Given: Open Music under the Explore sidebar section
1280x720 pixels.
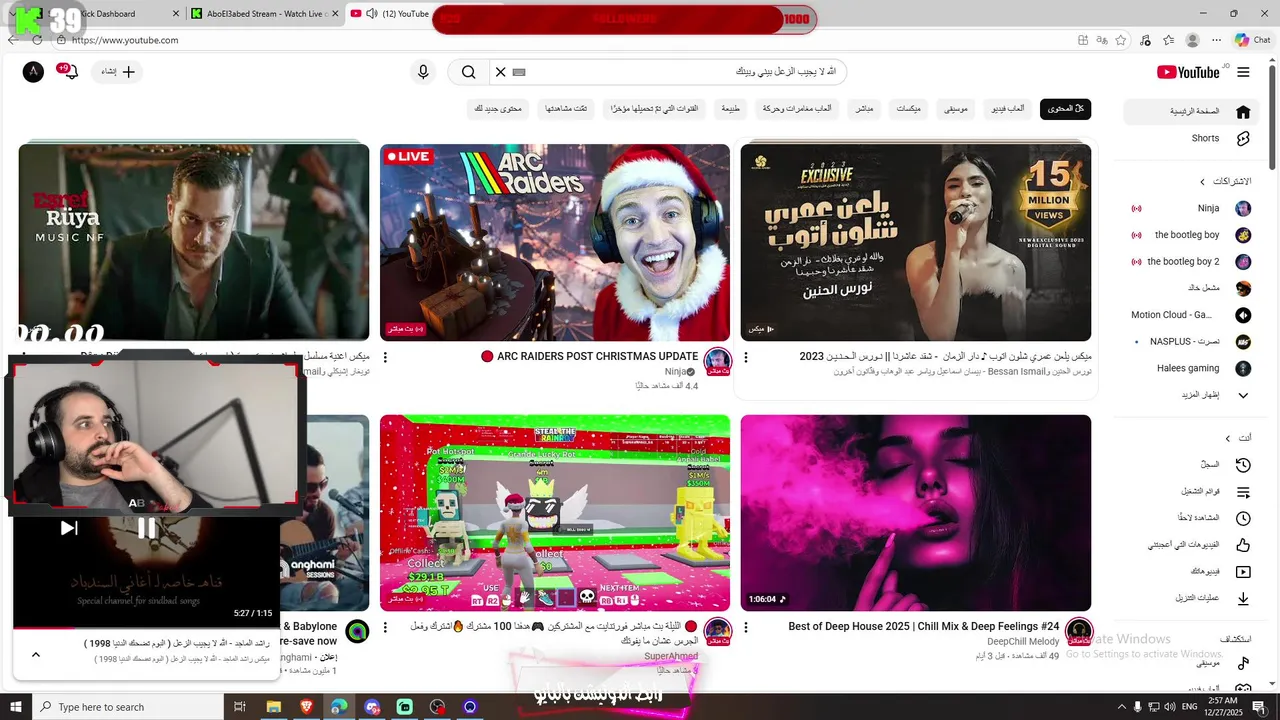Looking at the screenshot, I should tap(1191, 663).
